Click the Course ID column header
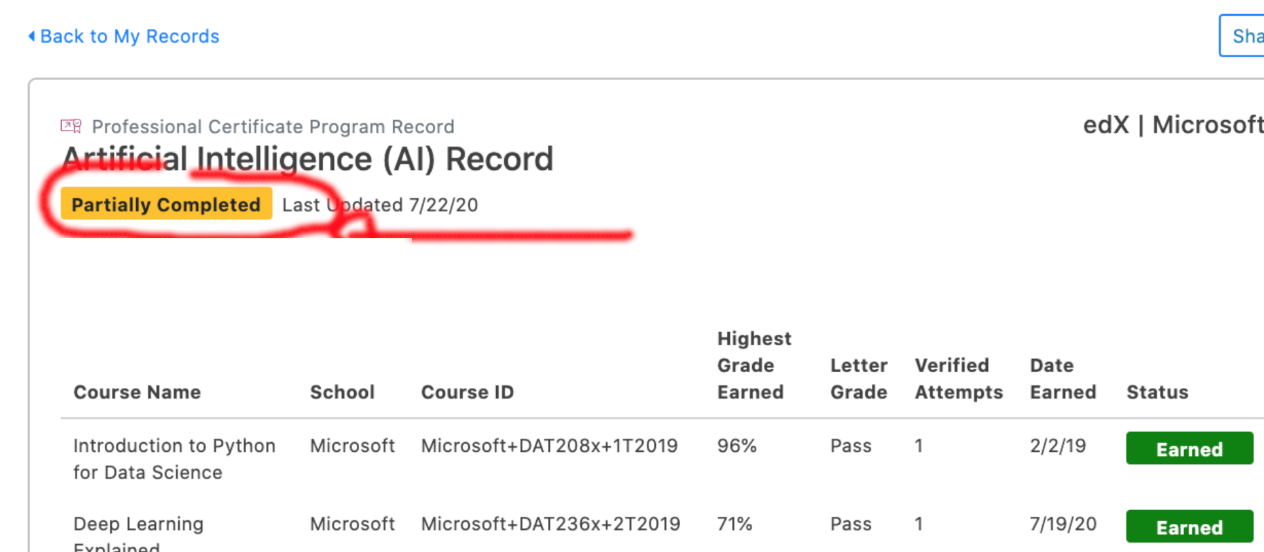The height and width of the screenshot is (552, 1264). pos(467,392)
